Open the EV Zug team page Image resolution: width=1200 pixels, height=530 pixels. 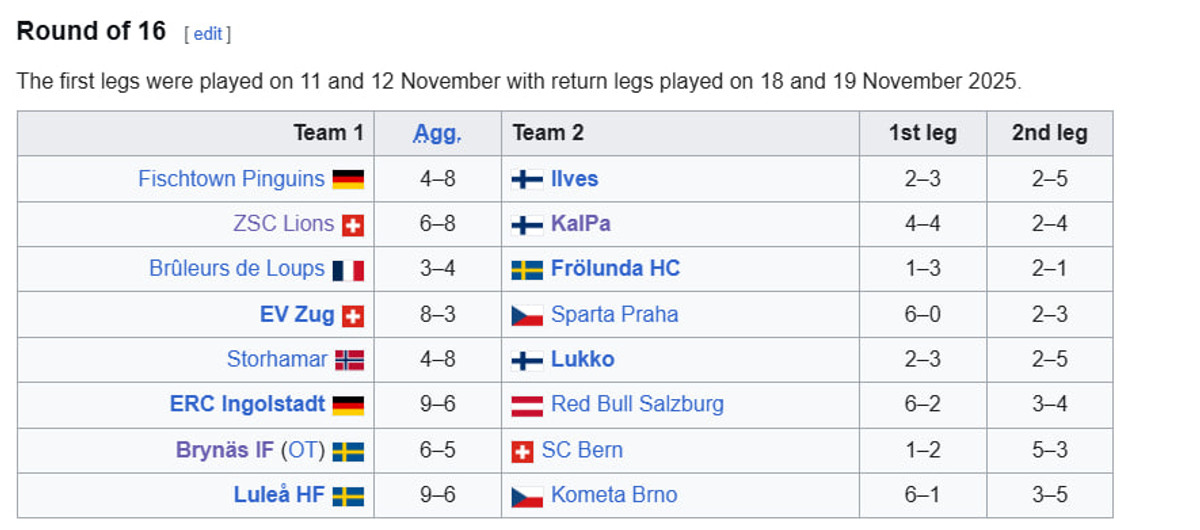pos(297,315)
